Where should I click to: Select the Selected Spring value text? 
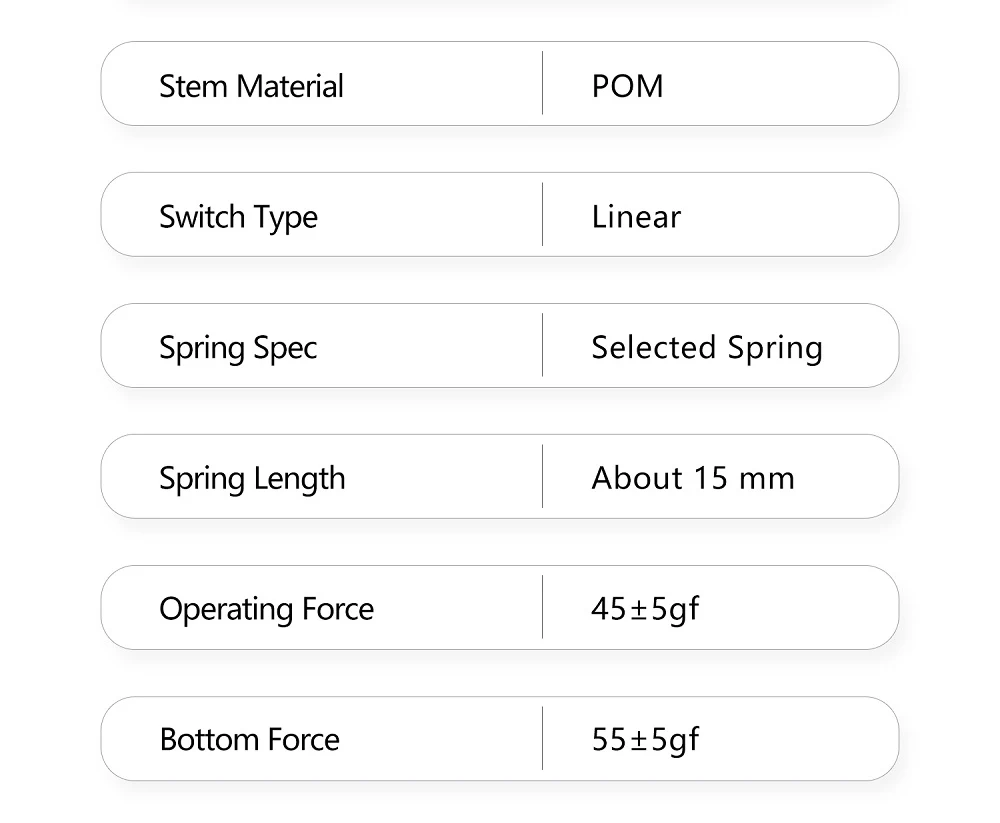click(x=707, y=348)
